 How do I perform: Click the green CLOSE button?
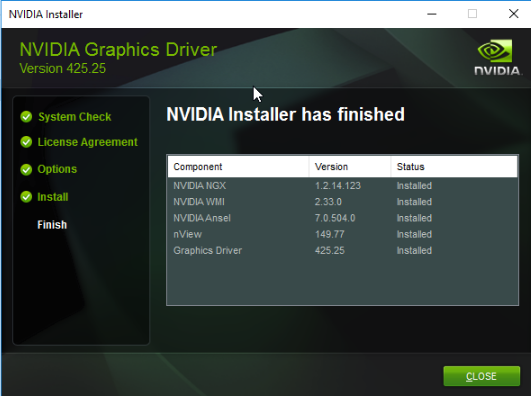[482, 376]
